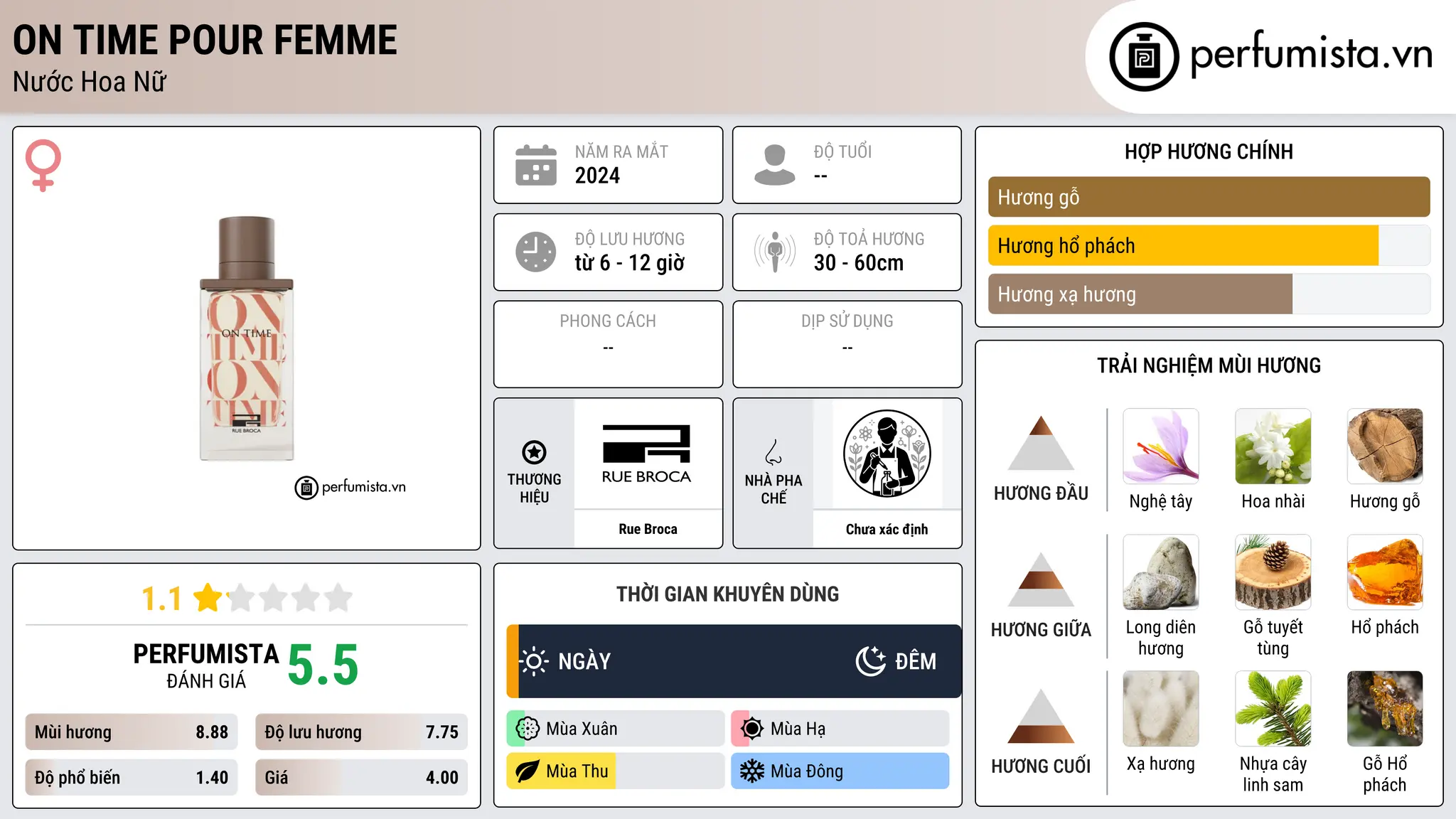1456x819 pixels.
Task: Open the Gỗ tuyết tùng cedar image
Action: (1273, 572)
